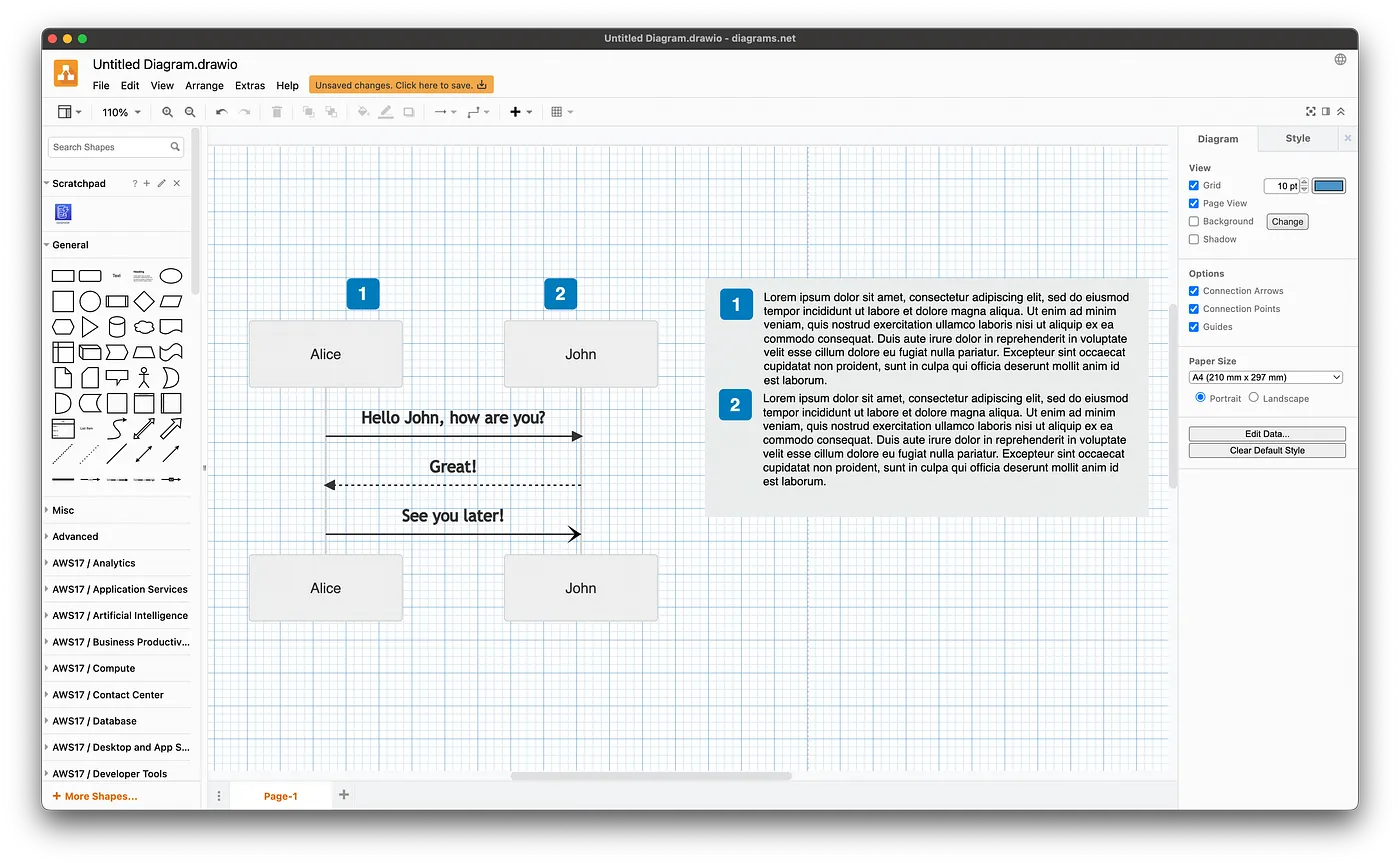Click the Undo arrow in the toolbar
Image resolution: width=1400 pixels, height=865 pixels.
(219, 112)
